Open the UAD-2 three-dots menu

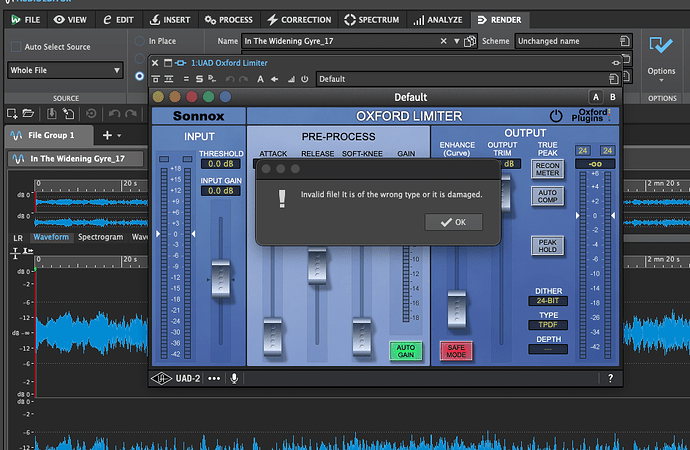[x=215, y=378]
